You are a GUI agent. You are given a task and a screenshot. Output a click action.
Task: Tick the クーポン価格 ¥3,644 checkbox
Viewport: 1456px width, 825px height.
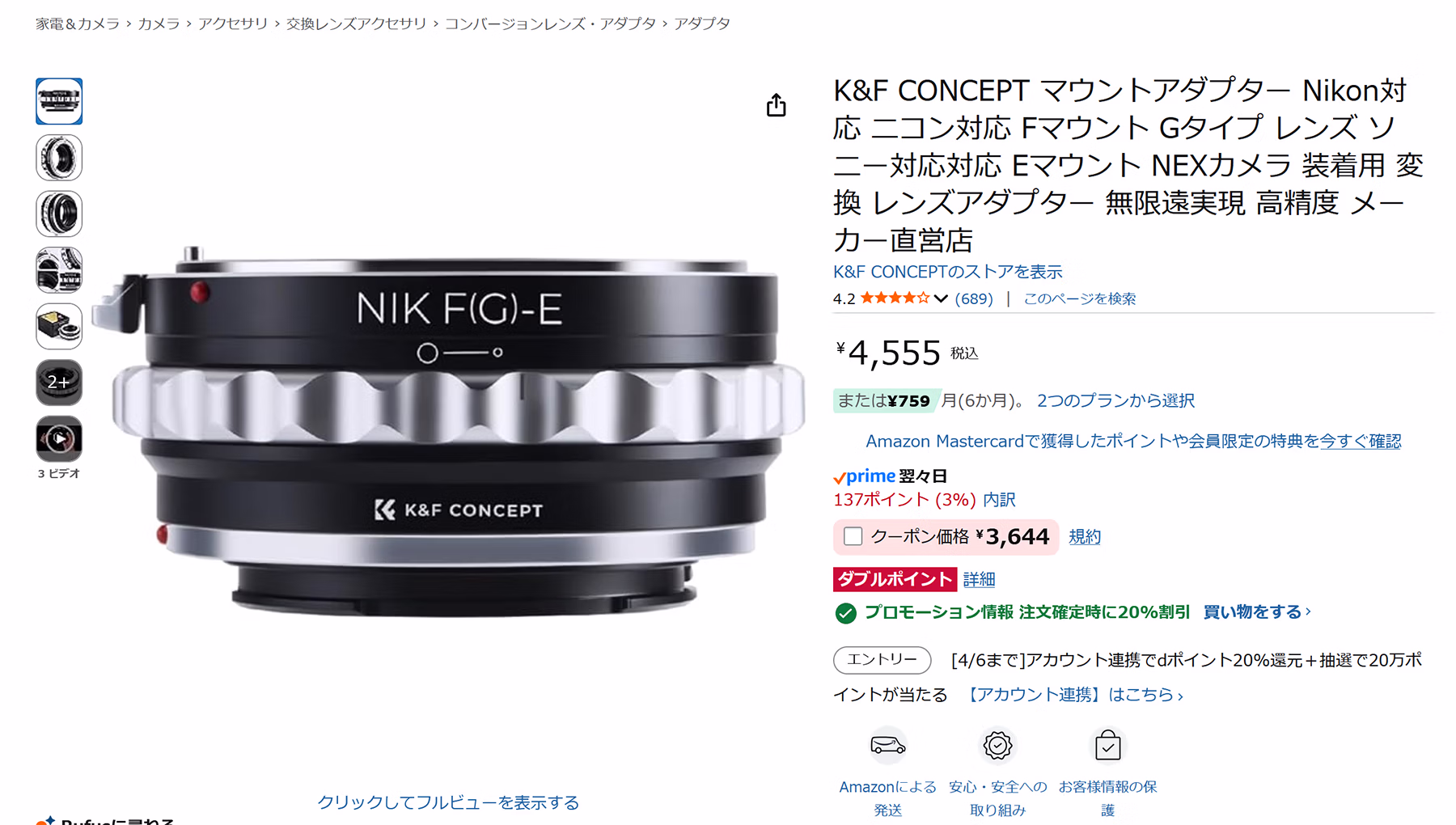[x=853, y=536]
